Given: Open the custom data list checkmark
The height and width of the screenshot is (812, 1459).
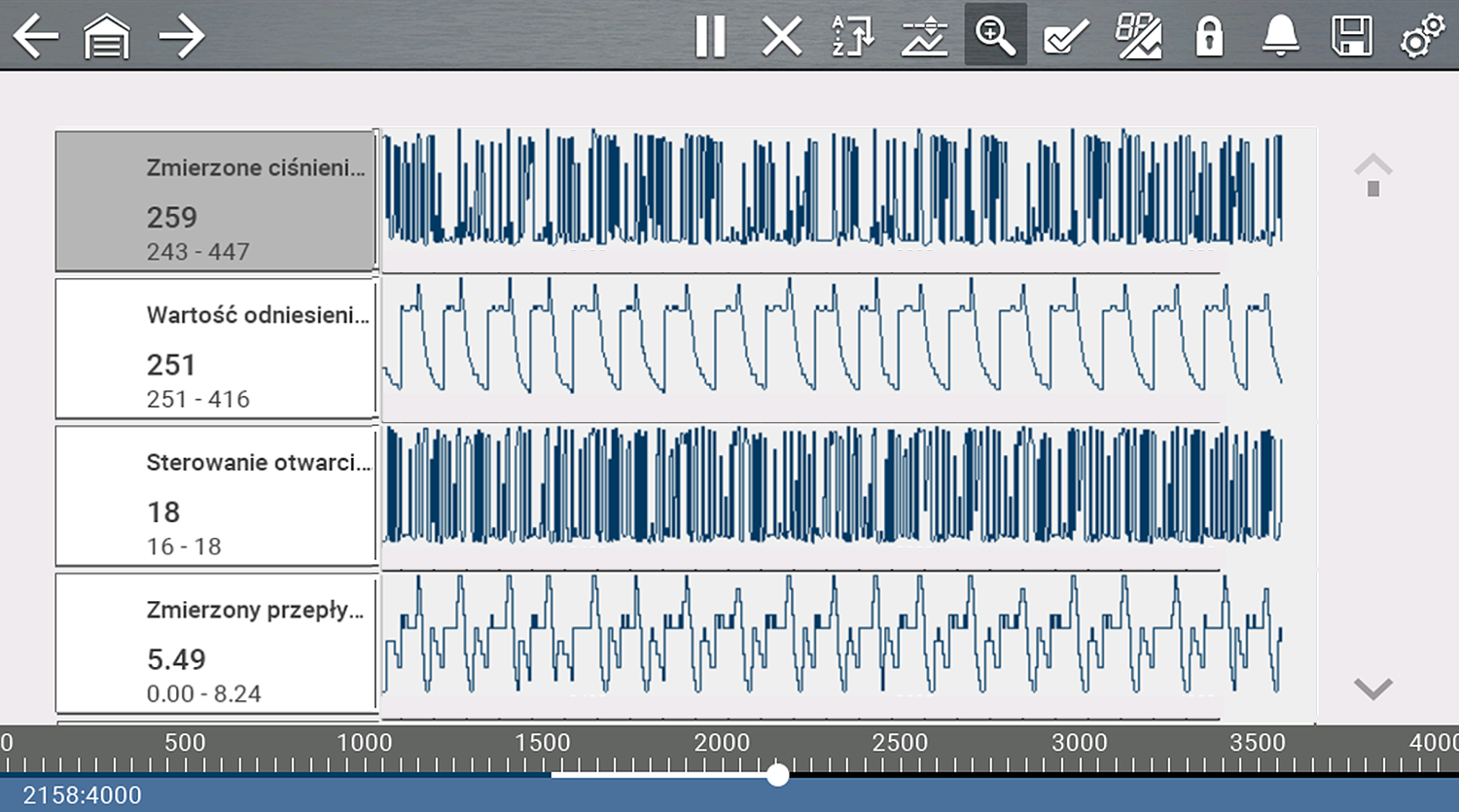Looking at the screenshot, I should (1066, 37).
